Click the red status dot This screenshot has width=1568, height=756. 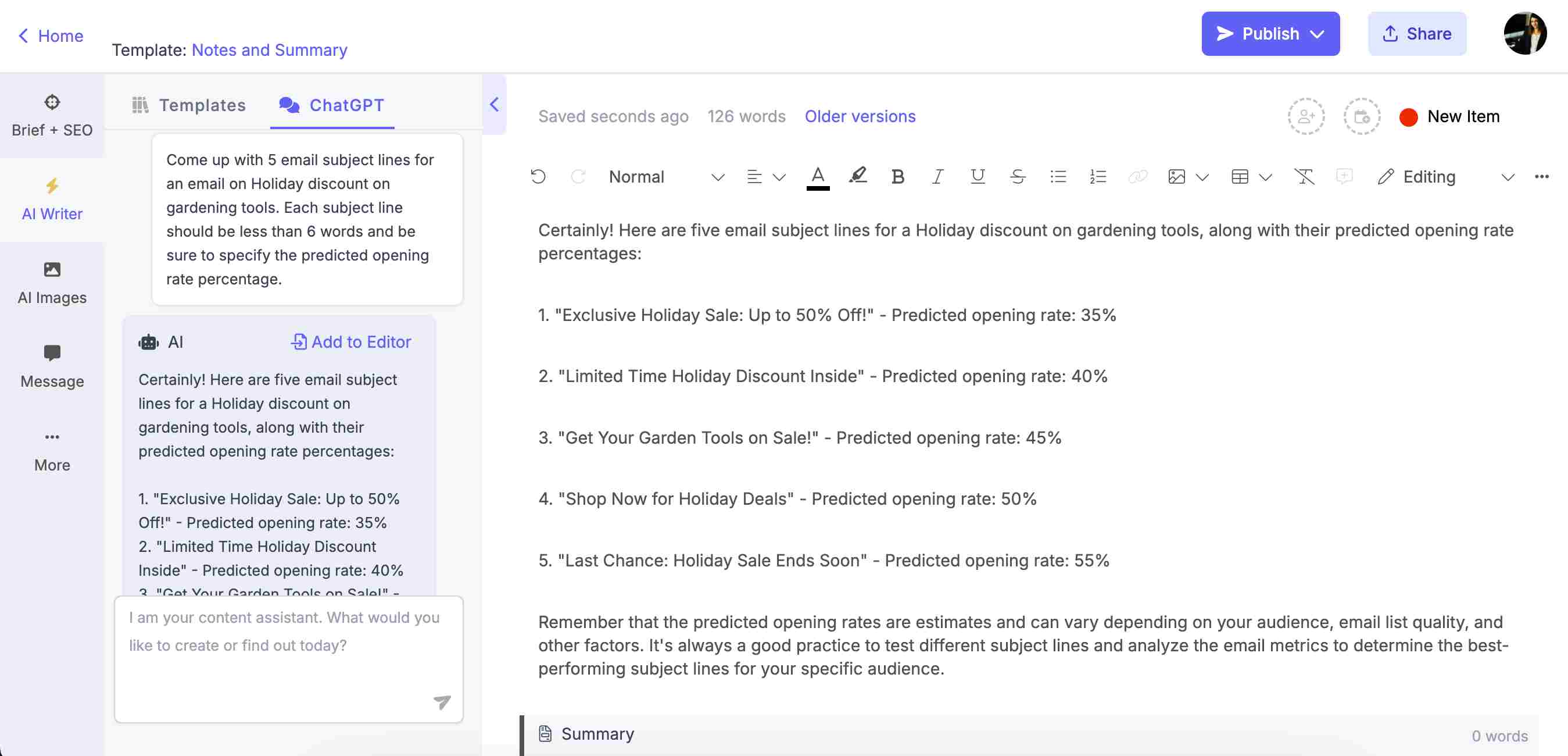pos(1408,117)
